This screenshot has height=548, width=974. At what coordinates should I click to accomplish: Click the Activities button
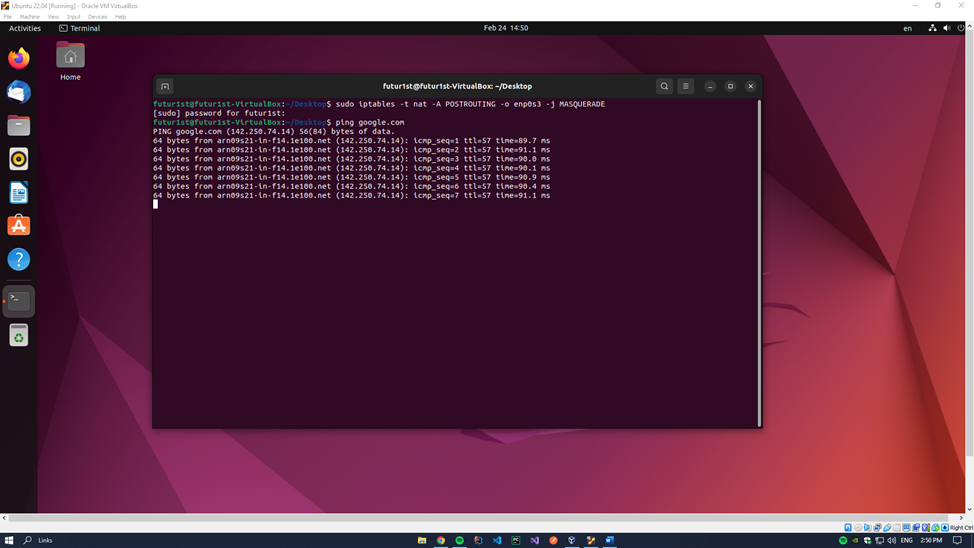pyautogui.click(x=25, y=28)
